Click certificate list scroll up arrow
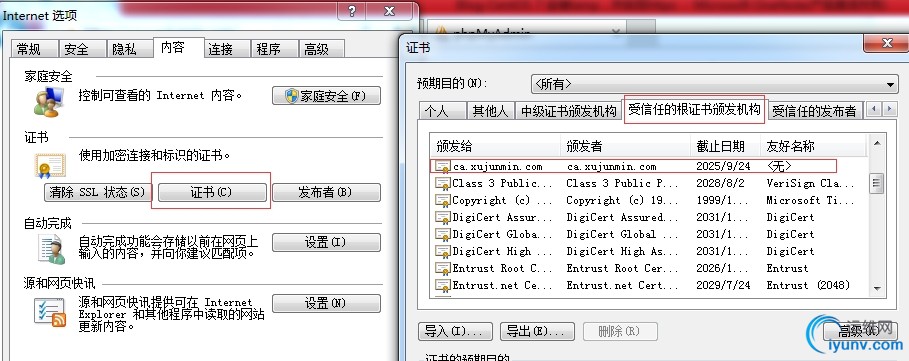Screen dimensions: 909x361 (x=876, y=143)
